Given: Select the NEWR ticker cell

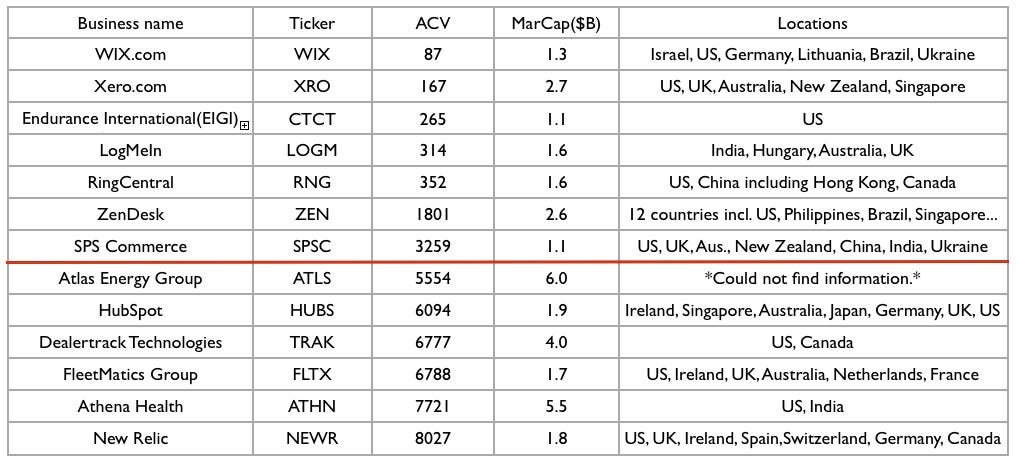Looking at the screenshot, I should 312,438.
